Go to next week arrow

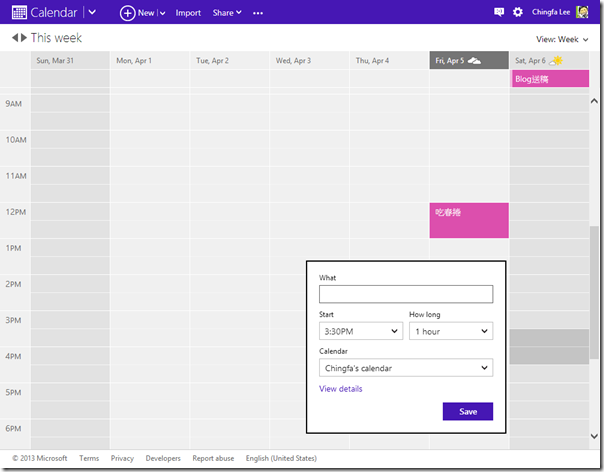click(x=24, y=38)
